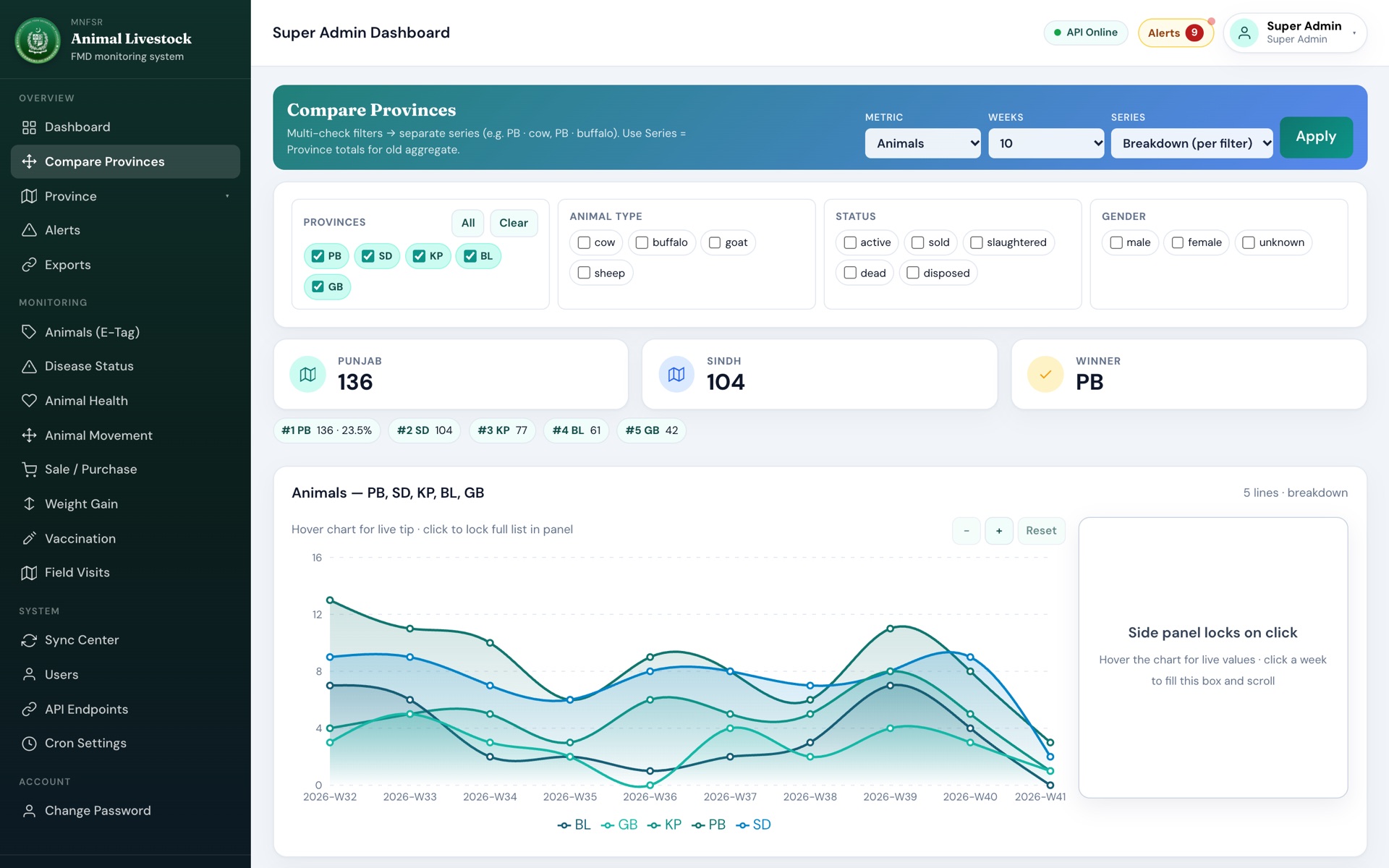The image size is (1389, 868).
Task: Click the Sindh map icon on card
Action: point(676,374)
